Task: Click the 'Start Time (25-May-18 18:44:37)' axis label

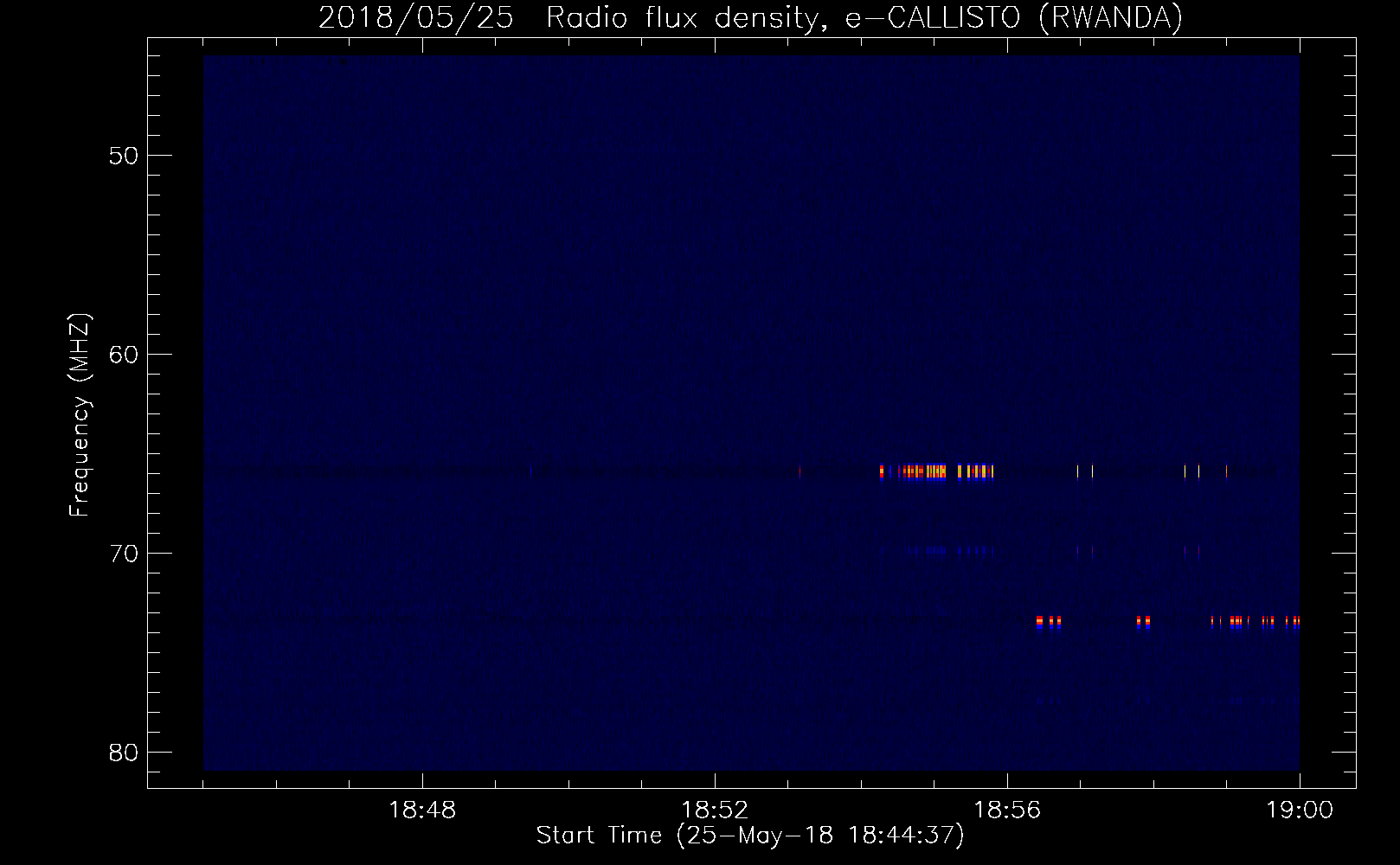Action: tap(750, 836)
